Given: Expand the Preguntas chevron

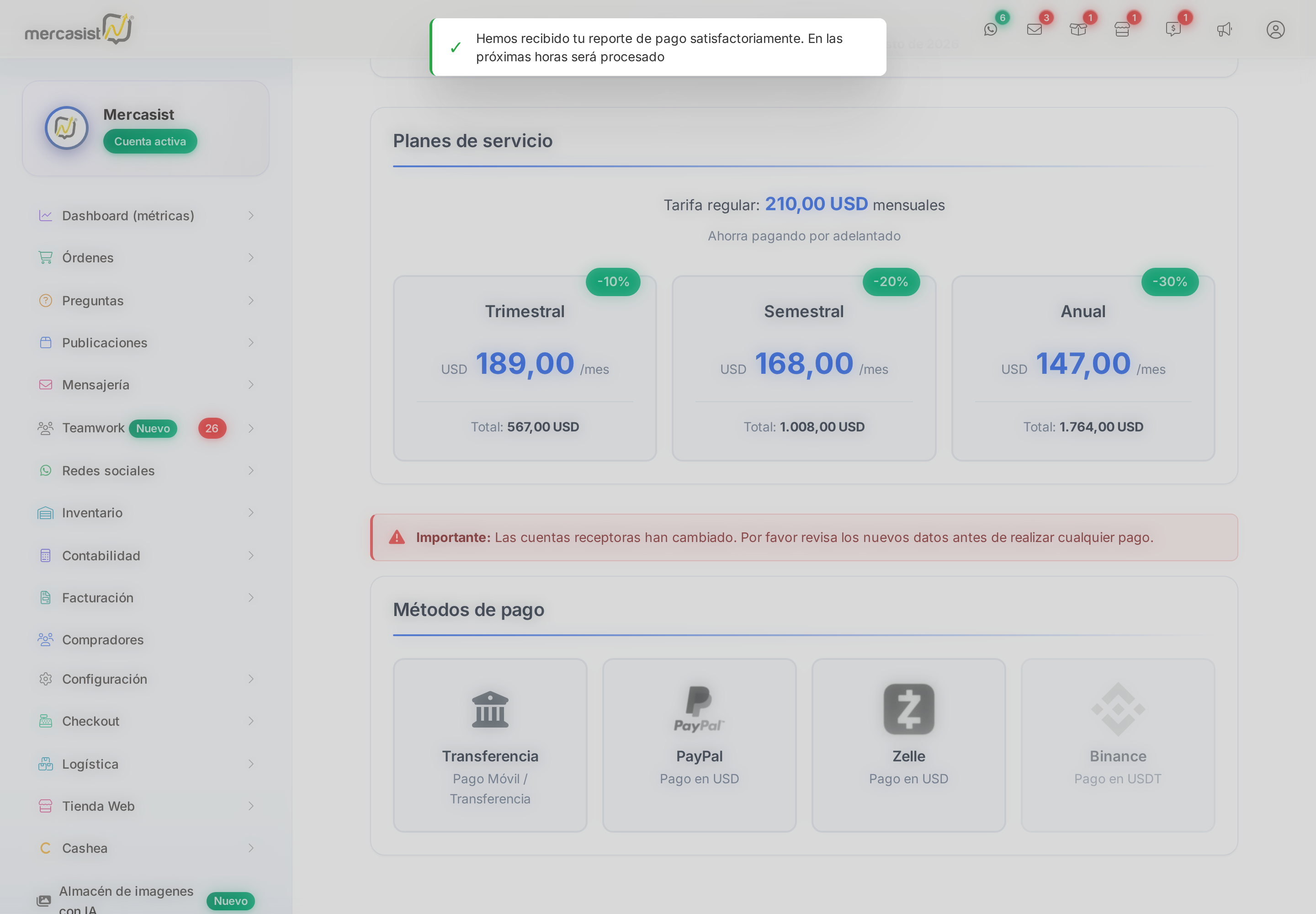Looking at the screenshot, I should pyautogui.click(x=251, y=301).
